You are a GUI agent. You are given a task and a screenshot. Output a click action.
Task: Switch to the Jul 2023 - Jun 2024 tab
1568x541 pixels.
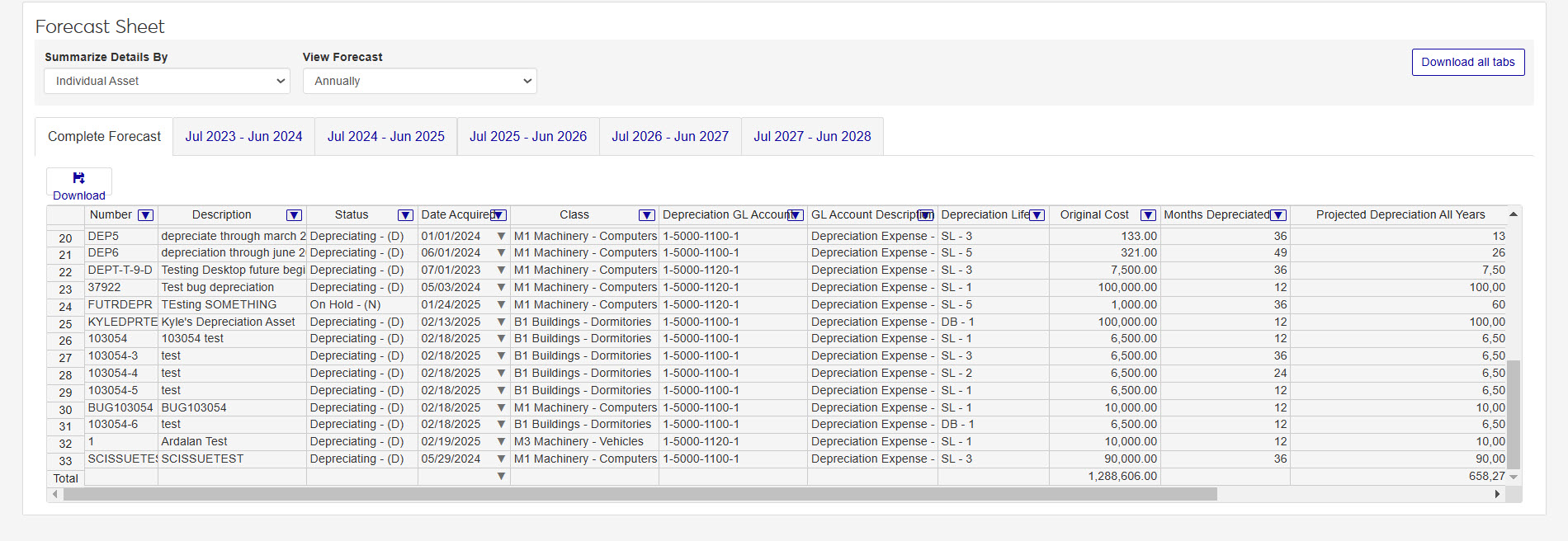pos(243,137)
